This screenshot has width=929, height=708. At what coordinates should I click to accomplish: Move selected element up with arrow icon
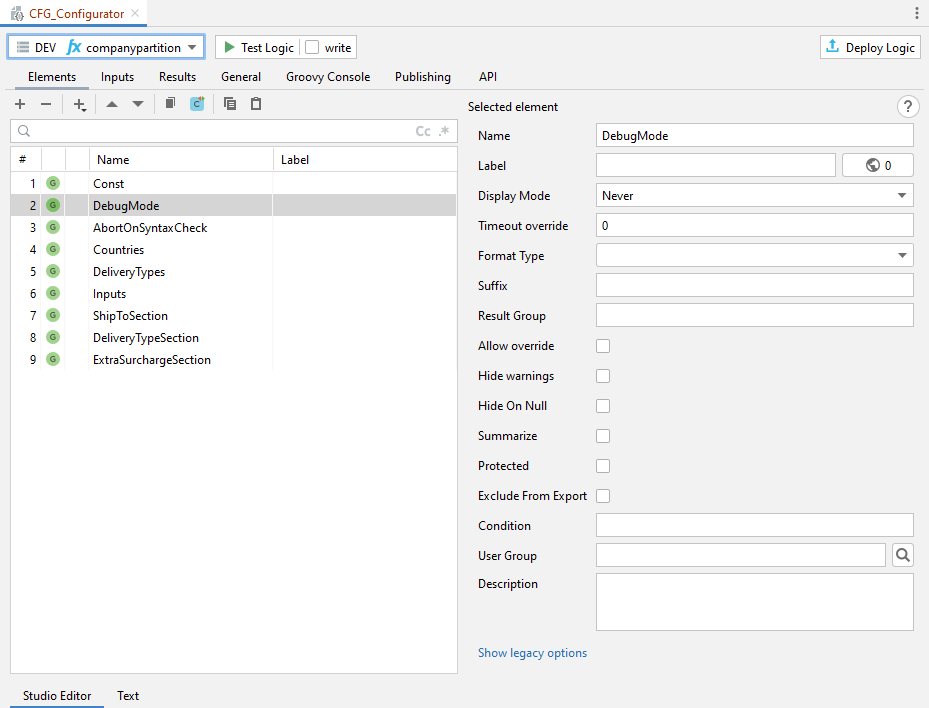tap(111, 104)
